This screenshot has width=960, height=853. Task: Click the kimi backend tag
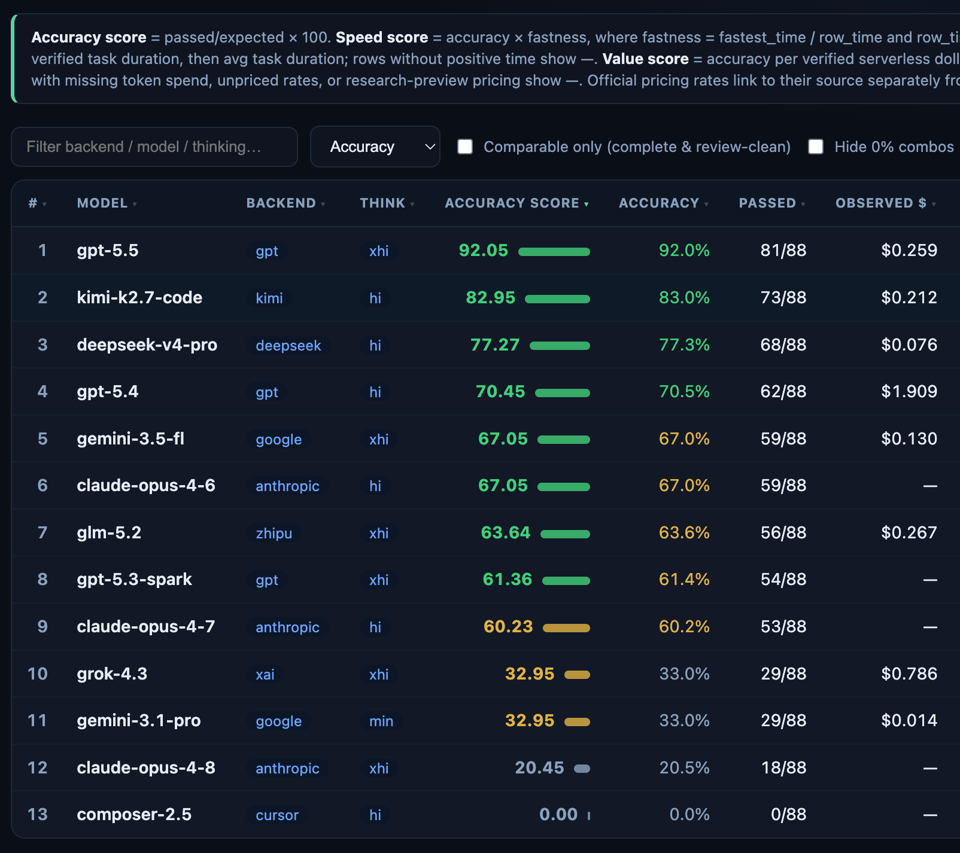[269, 298]
